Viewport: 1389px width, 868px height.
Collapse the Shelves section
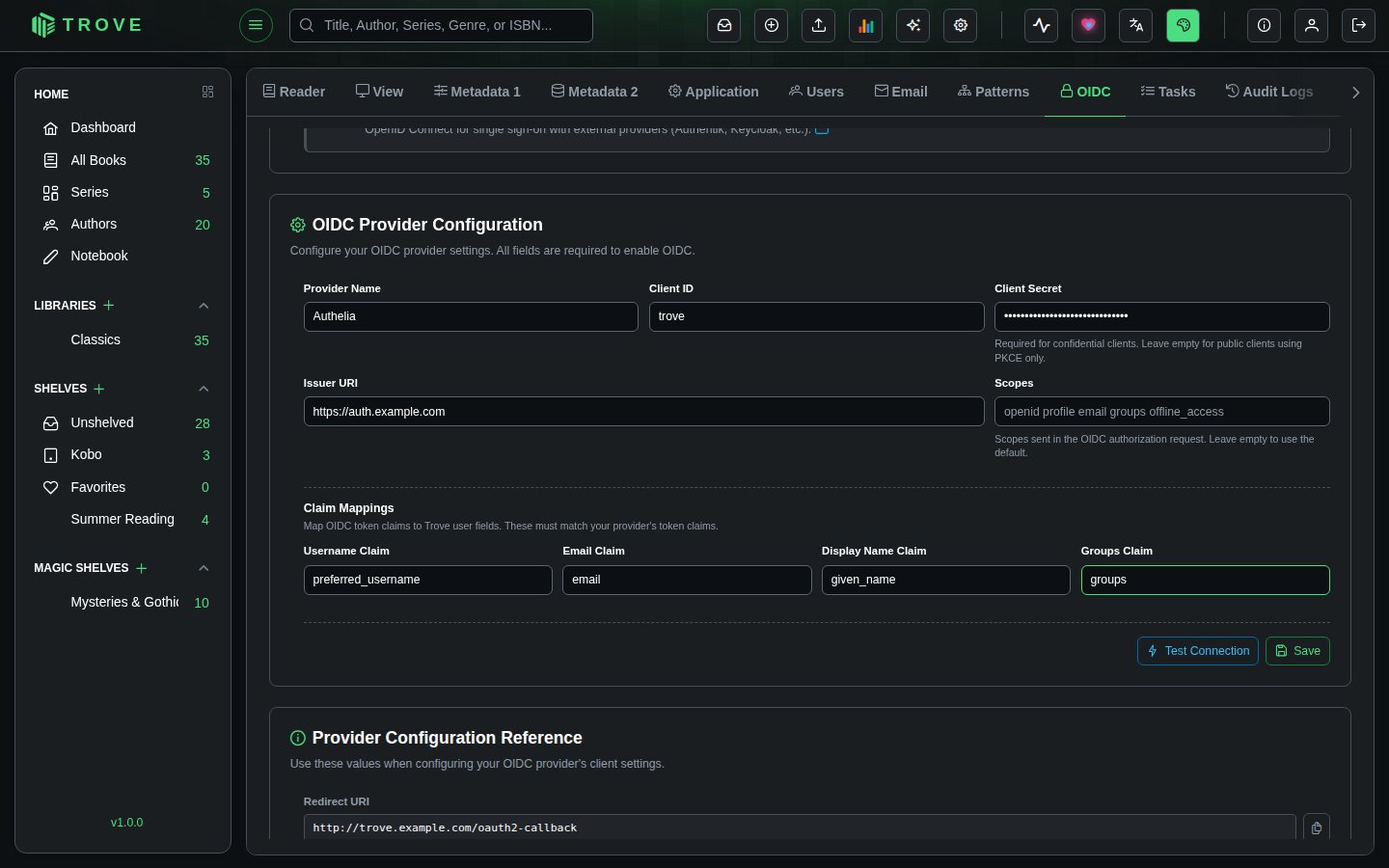point(204,389)
